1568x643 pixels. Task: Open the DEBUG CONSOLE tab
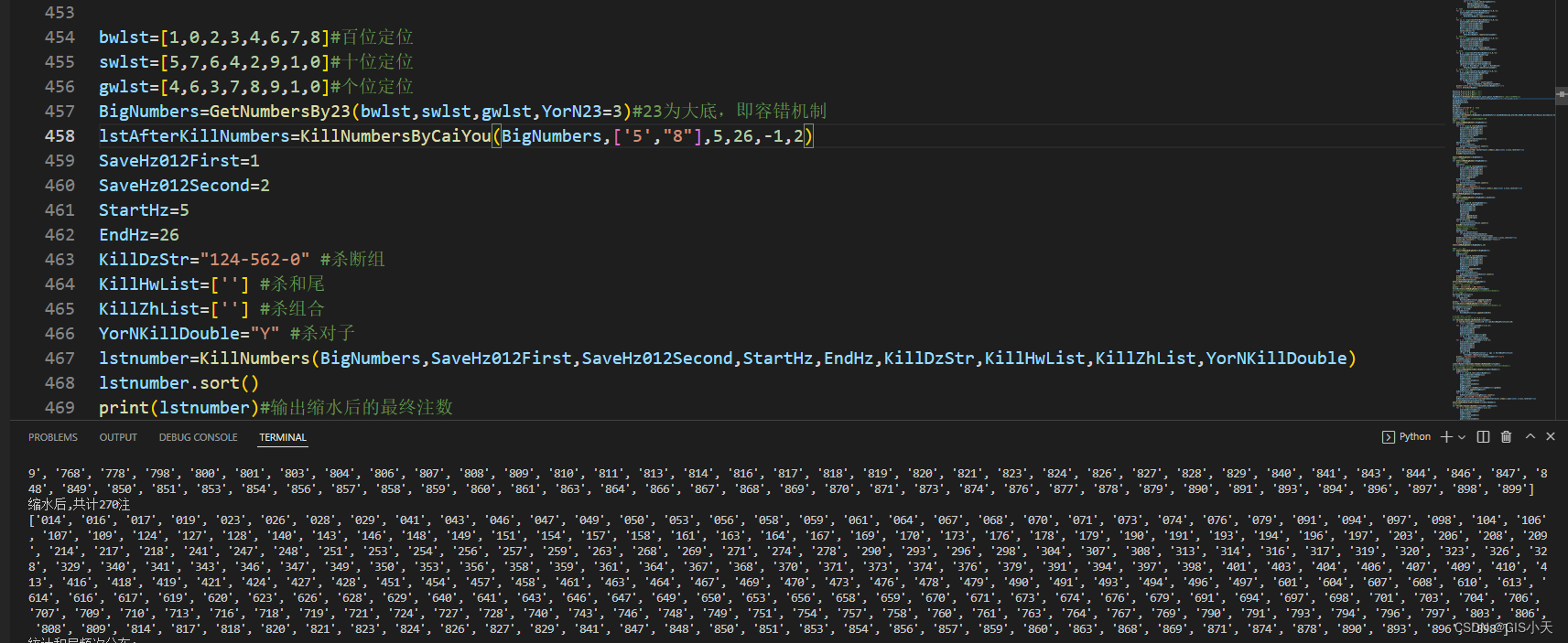tap(198, 437)
